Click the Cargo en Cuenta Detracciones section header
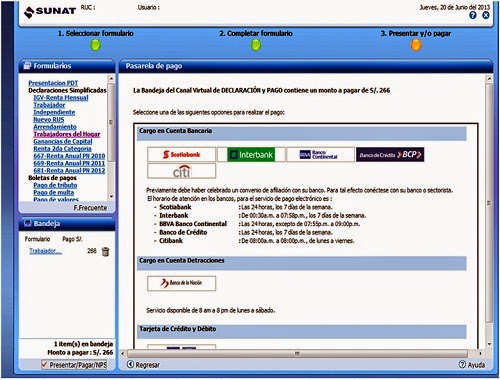 click(302, 263)
